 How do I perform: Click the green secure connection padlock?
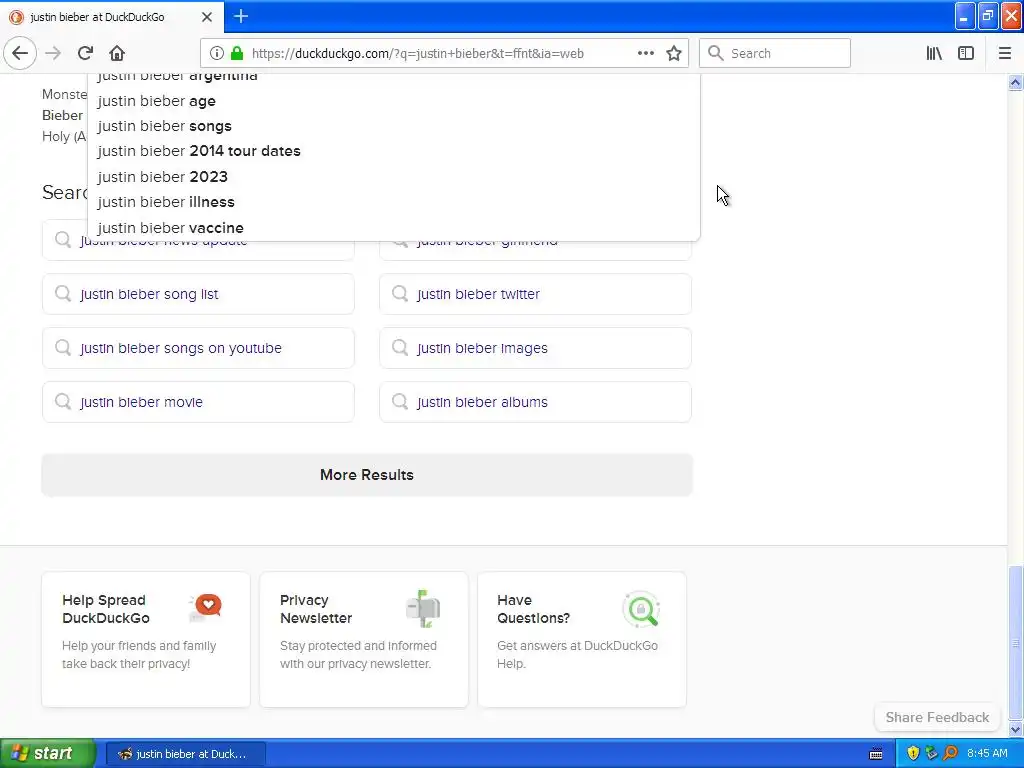click(237, 53)
